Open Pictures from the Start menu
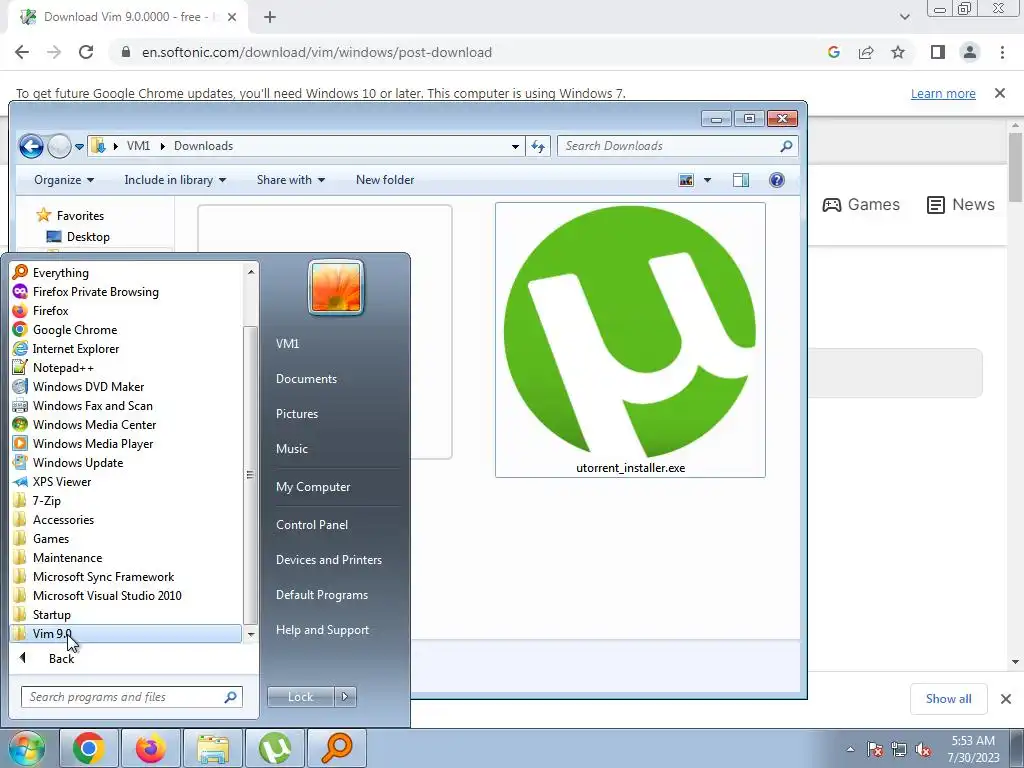Viewport: 1024px width, 768px height. pyautogui.click(x=296, y=414)
